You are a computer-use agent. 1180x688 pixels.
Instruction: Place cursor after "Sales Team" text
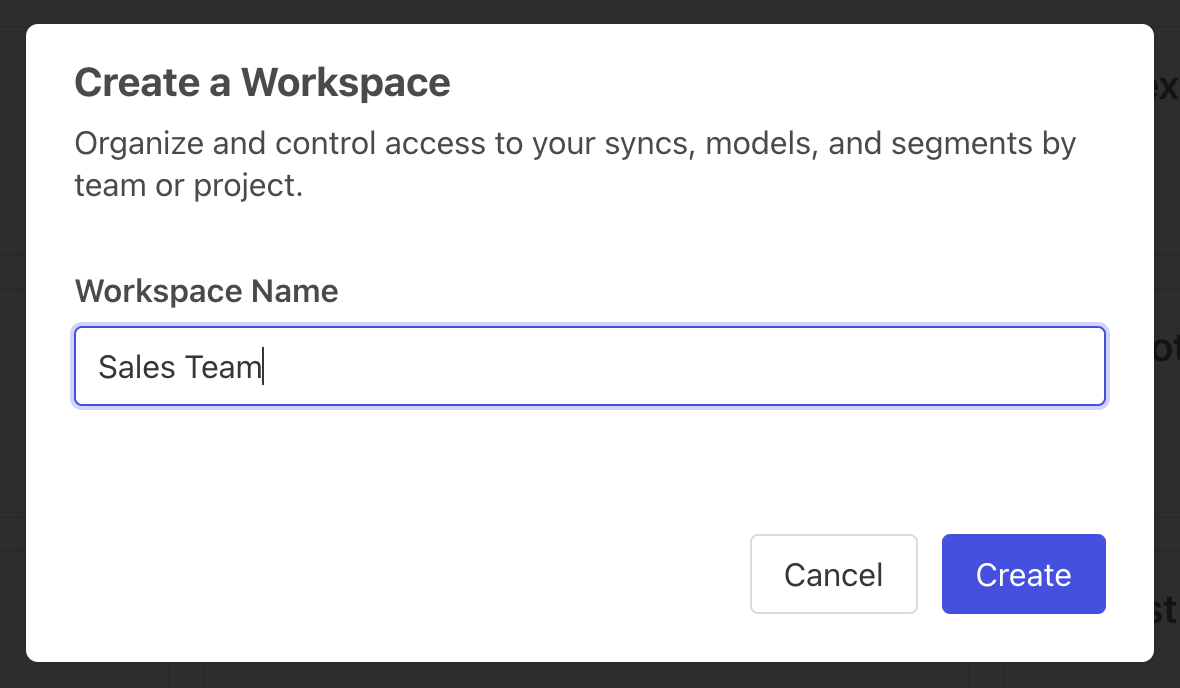click(263, 367)
